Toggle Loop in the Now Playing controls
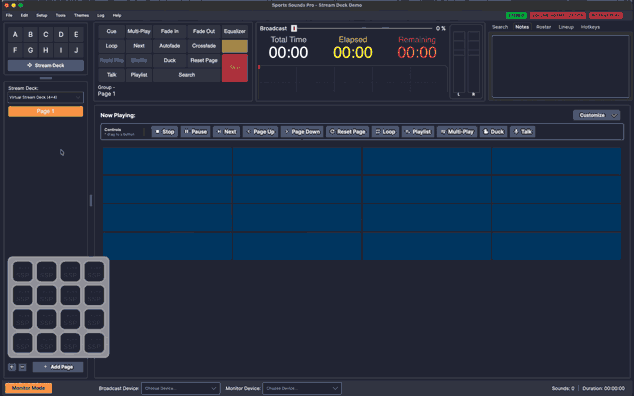This screenshot has width=634, height=396. click(x=385, y=131)
